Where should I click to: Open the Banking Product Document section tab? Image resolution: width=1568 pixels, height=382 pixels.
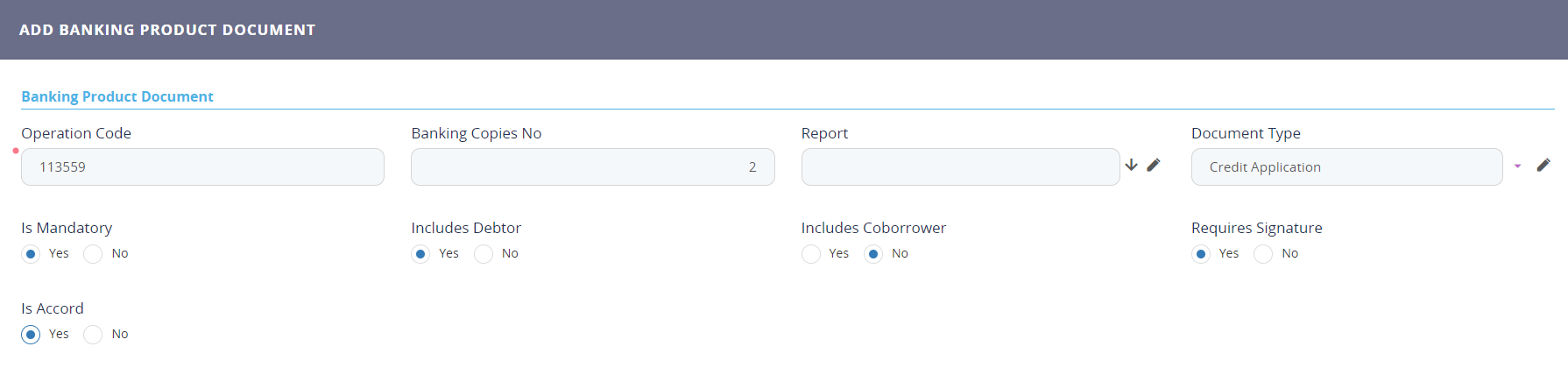(117, 96)
